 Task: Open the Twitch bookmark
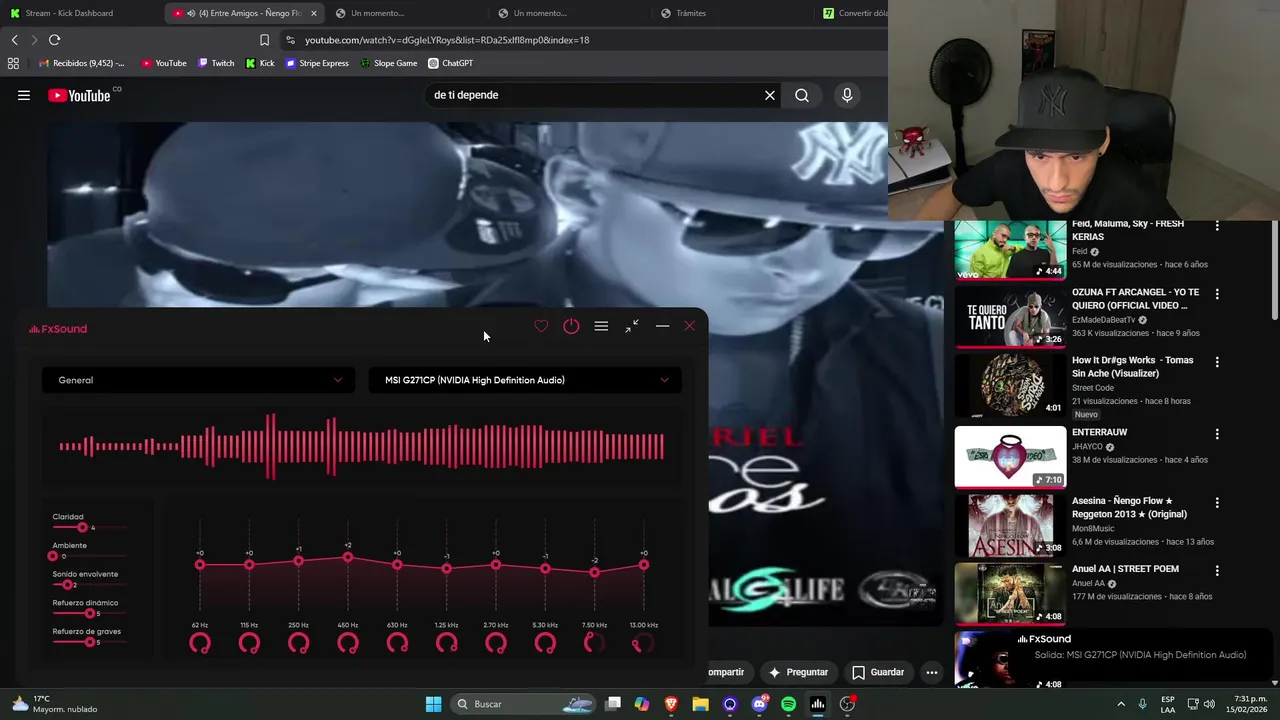pyautogui.click(x=215, y=63)
